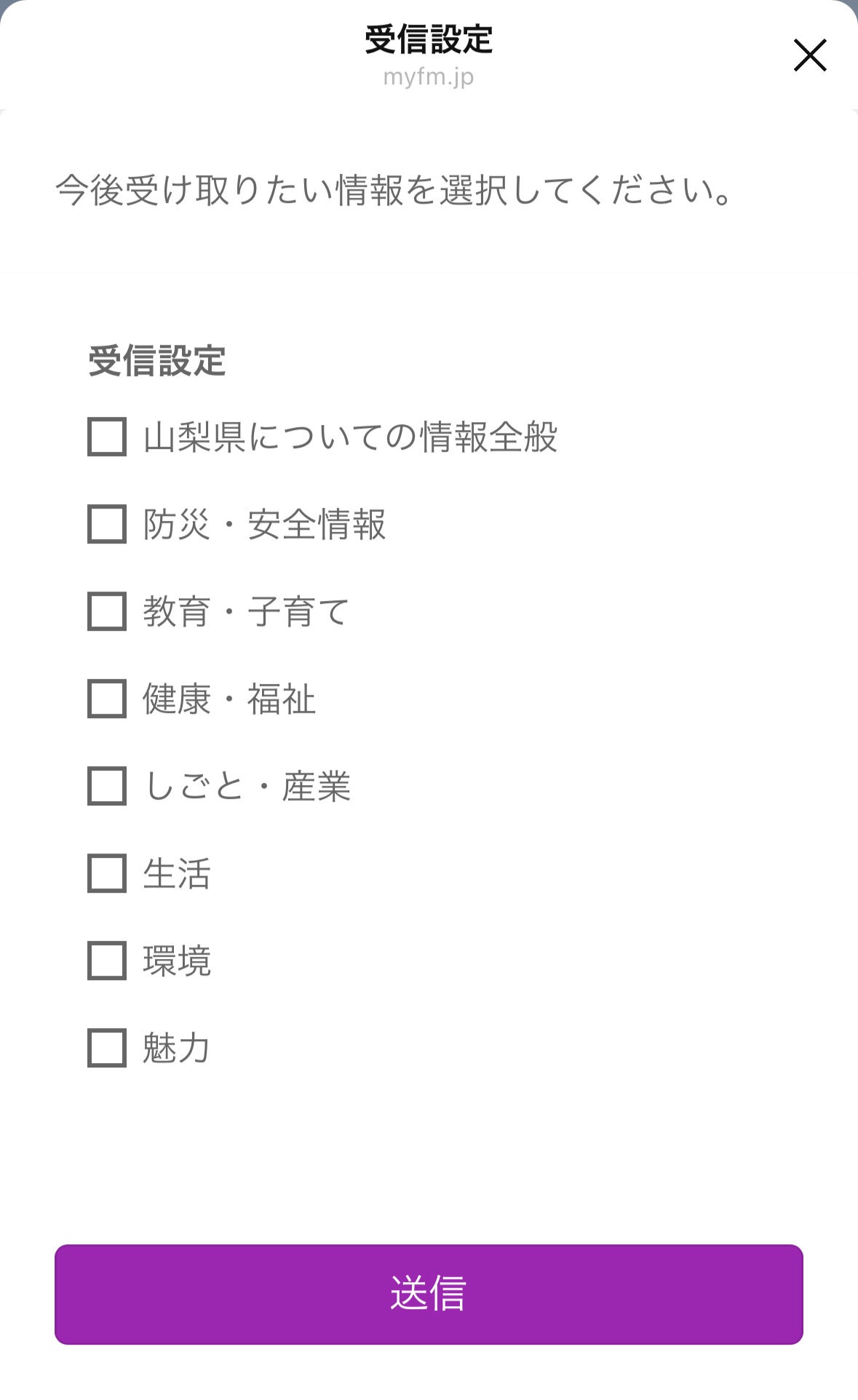Check the box beside 生活
This screenshot has width=858, height=1400.
(x=107, y=873)
